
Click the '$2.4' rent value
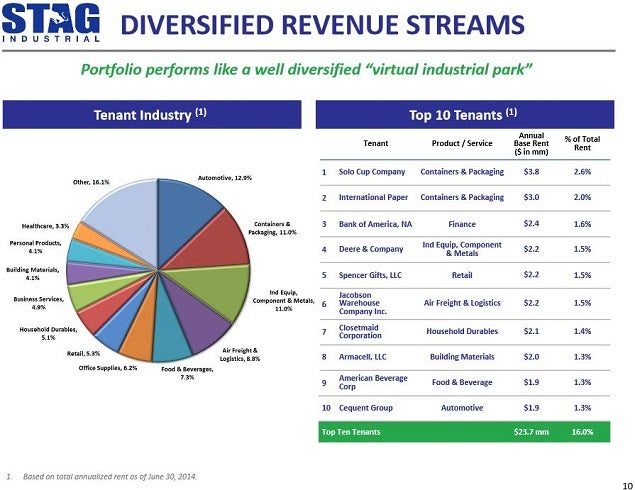[x=531, y=224]
